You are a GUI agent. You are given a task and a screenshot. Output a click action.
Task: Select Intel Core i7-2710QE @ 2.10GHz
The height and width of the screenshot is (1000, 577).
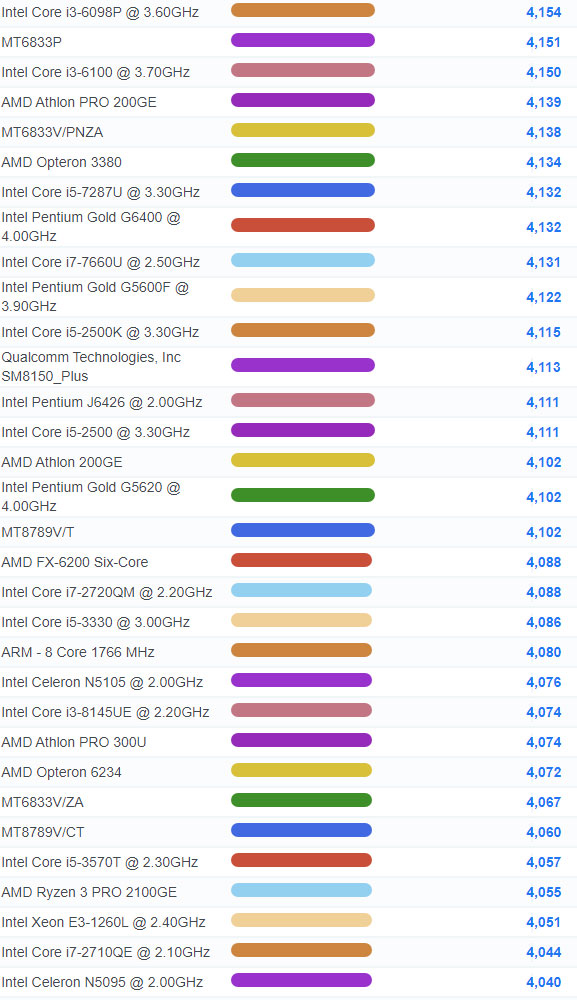pyautogui.click(x=106, y=952)
